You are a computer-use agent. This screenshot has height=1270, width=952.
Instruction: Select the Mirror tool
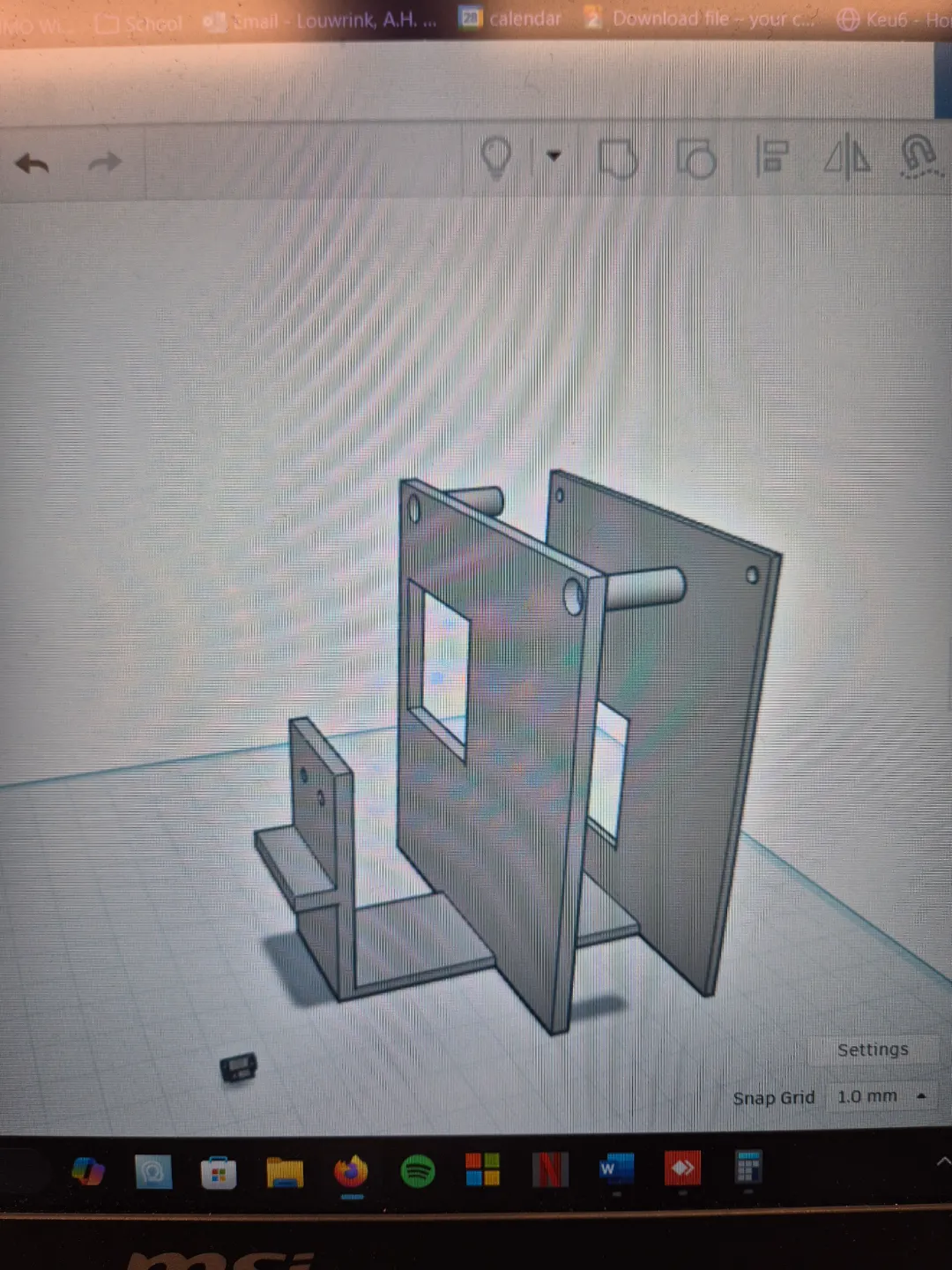847,157
